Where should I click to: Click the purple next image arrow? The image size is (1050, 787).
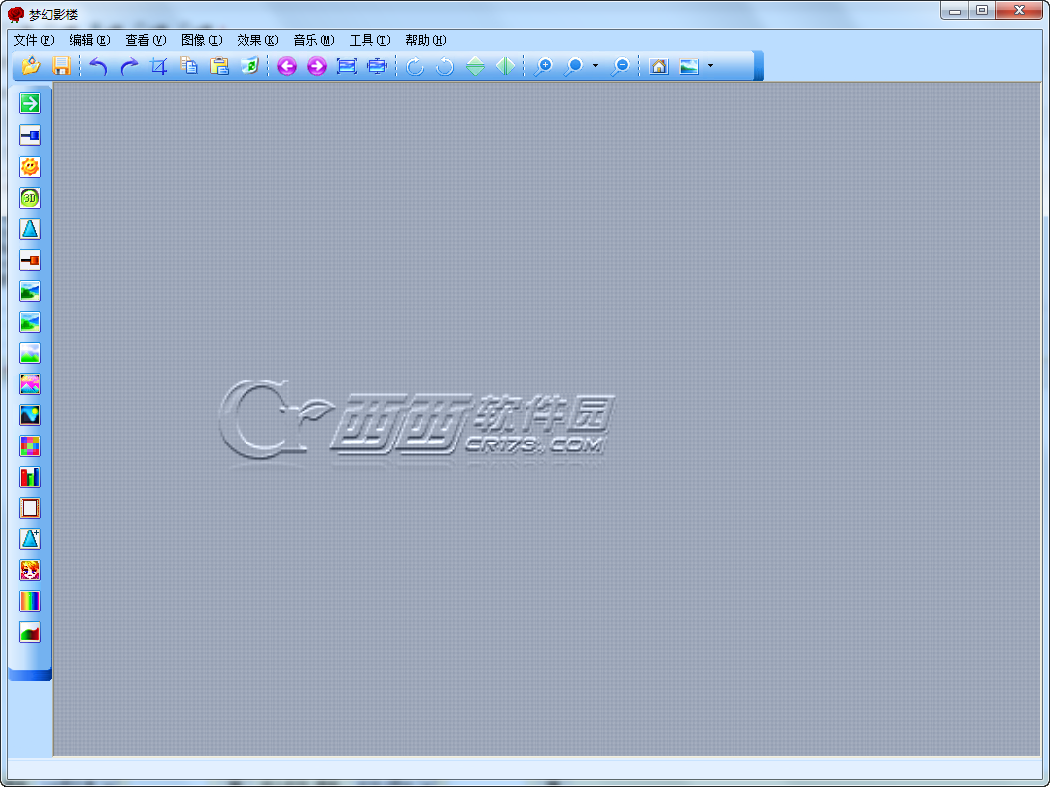pyautogui.click(x=317, y=66)
